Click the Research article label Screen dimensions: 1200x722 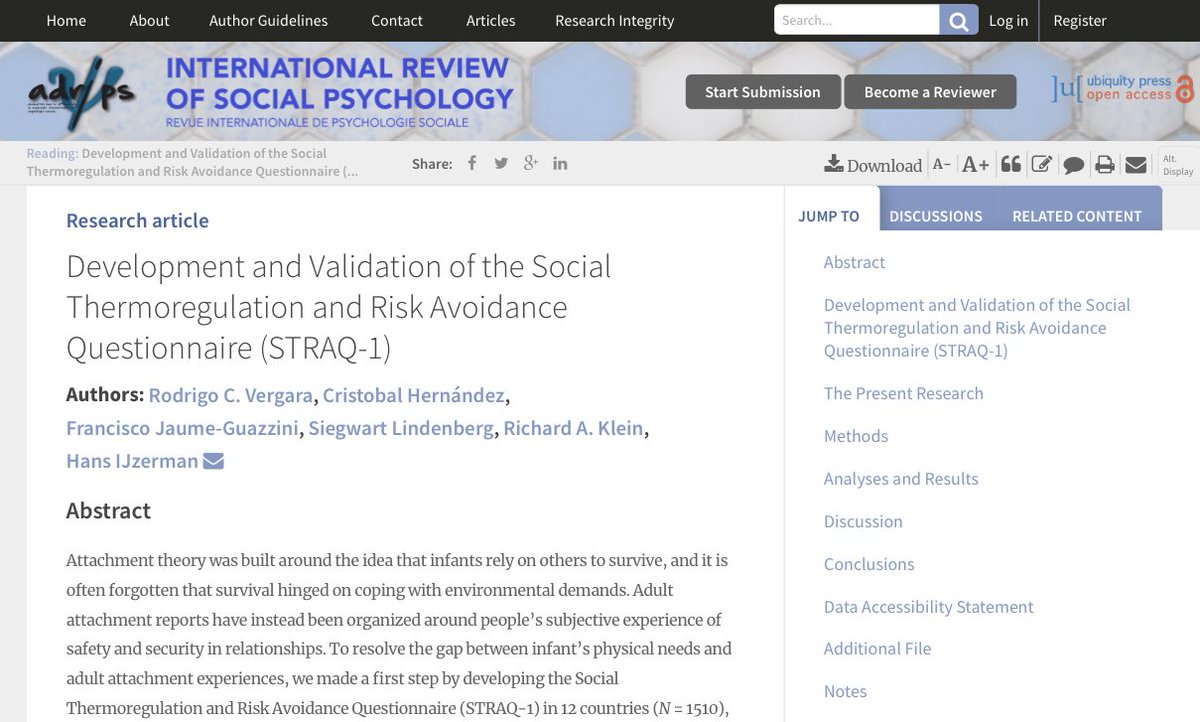(x=137, y=220)
